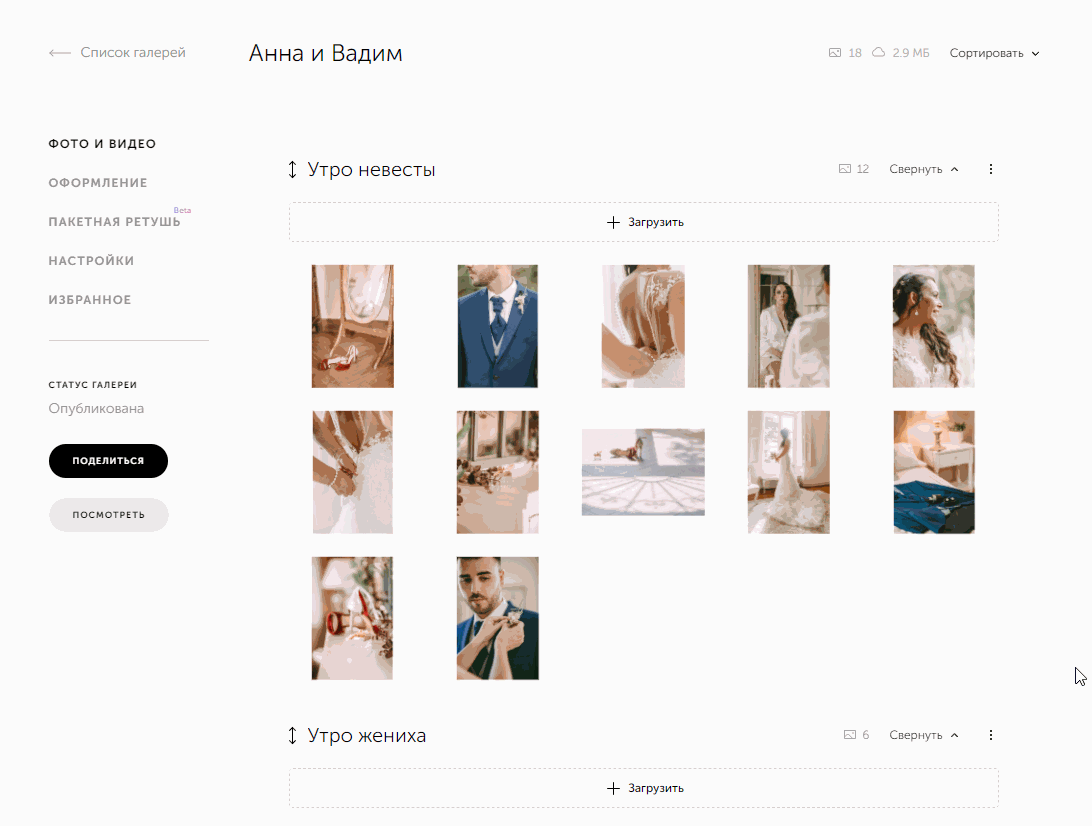The height and width of the screenshot is (826, 1092).
Task: Open Избранное in the sidebar
Action: click(x=90, y=300)
